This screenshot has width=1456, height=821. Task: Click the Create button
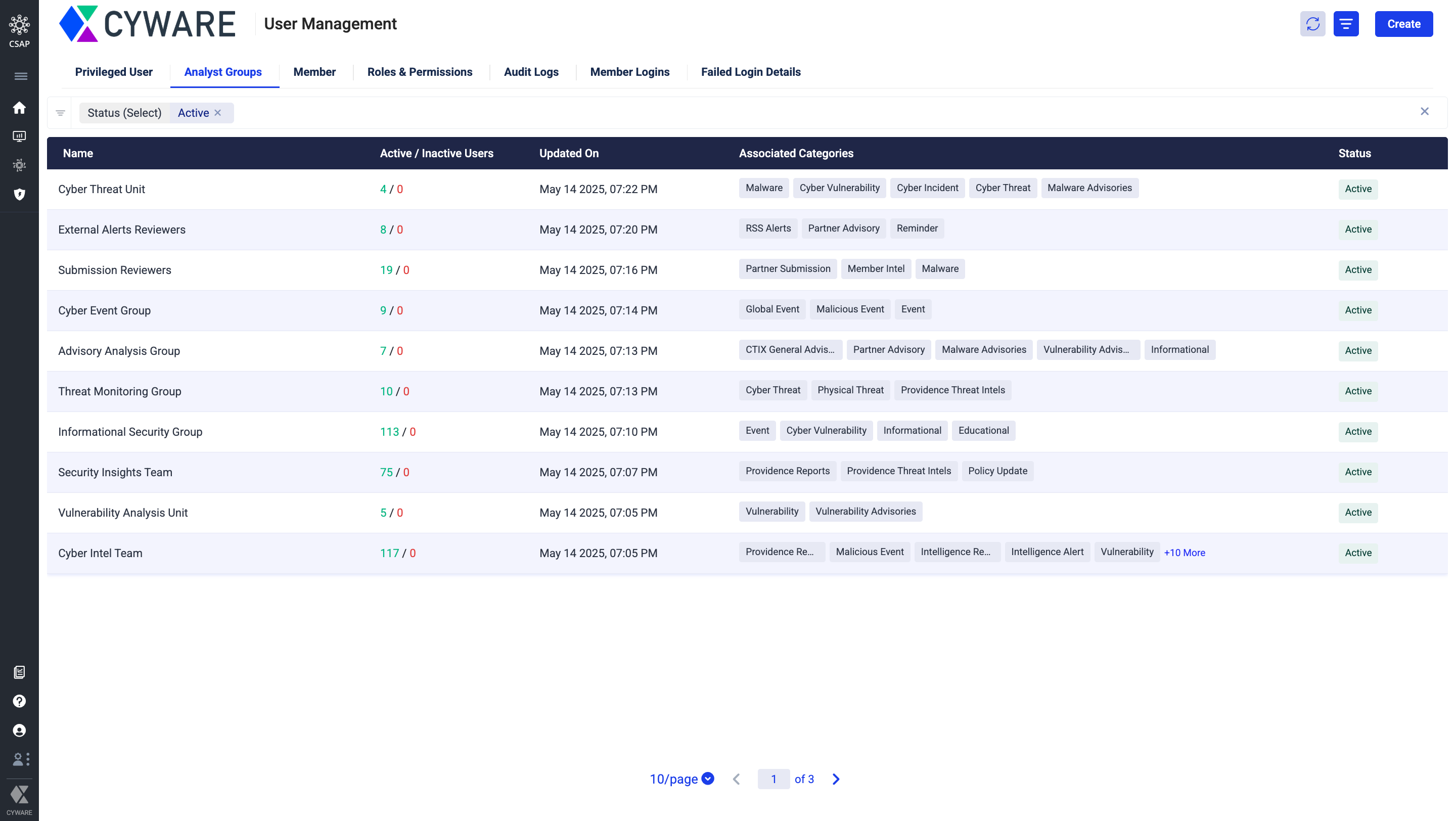[1403, 24]
